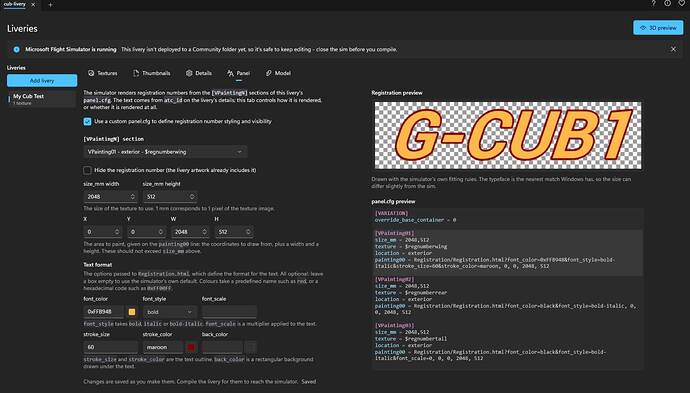Open the maroon stroke_color swatch
This screenshot has height=393, width=690.
tap(191, 347)
